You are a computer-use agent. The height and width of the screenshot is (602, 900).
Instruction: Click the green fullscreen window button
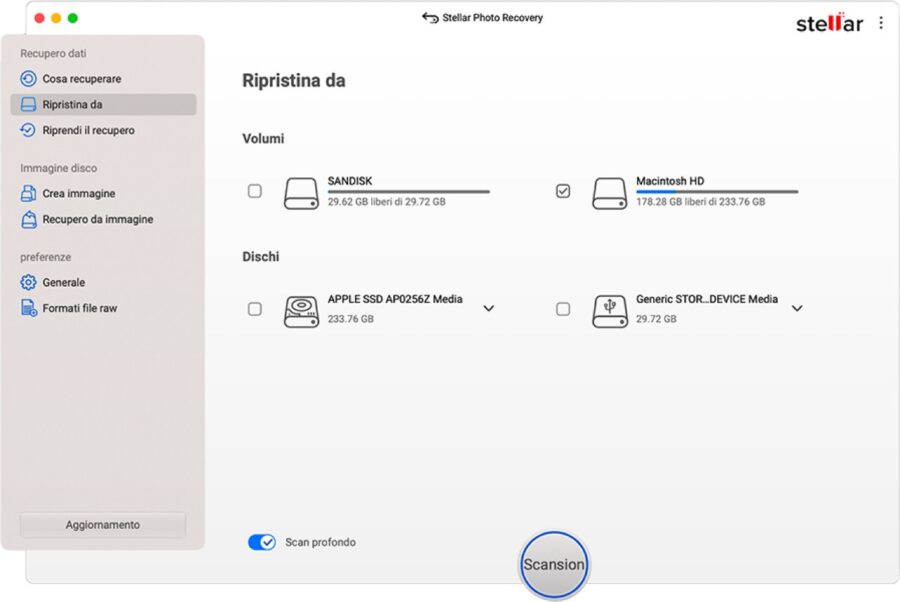click(x=73, y=18)
